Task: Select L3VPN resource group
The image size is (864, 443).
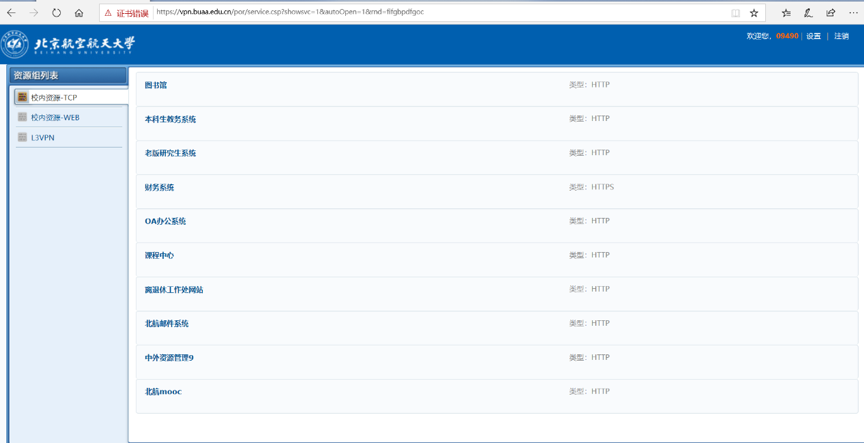Action: (43, 137)
